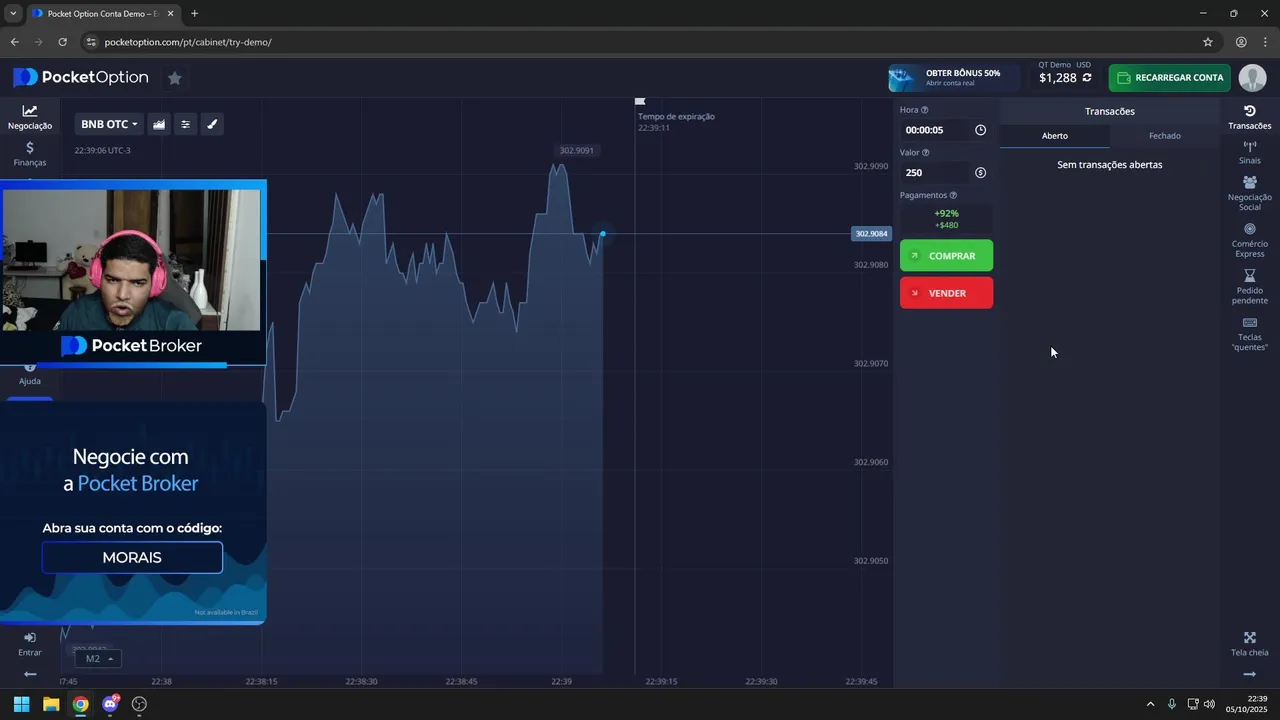
Task: Open the user profile avatar
Action: point(1252,77)
